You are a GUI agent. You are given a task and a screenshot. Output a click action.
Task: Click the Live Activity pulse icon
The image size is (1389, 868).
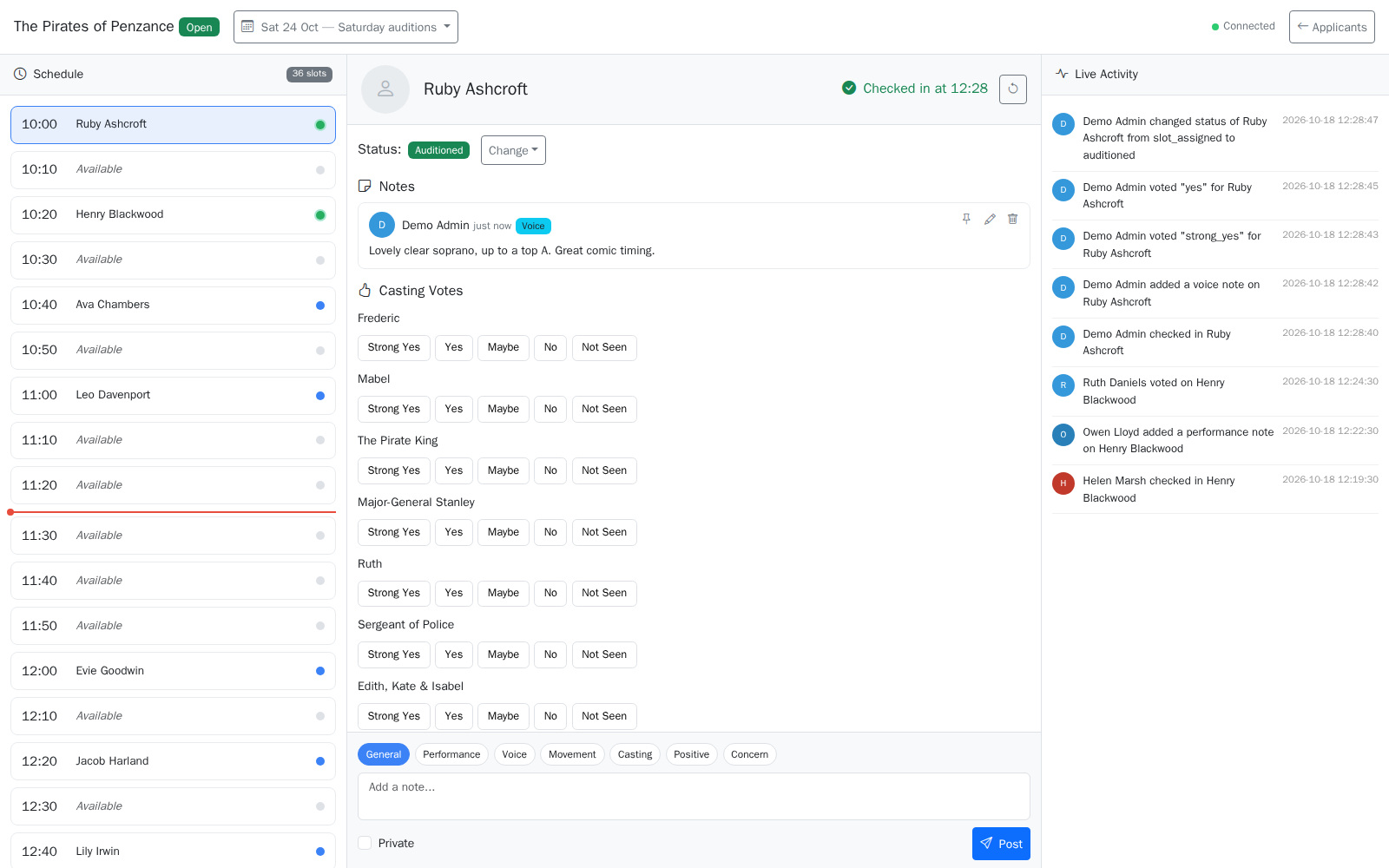(x=1062, y=74)
